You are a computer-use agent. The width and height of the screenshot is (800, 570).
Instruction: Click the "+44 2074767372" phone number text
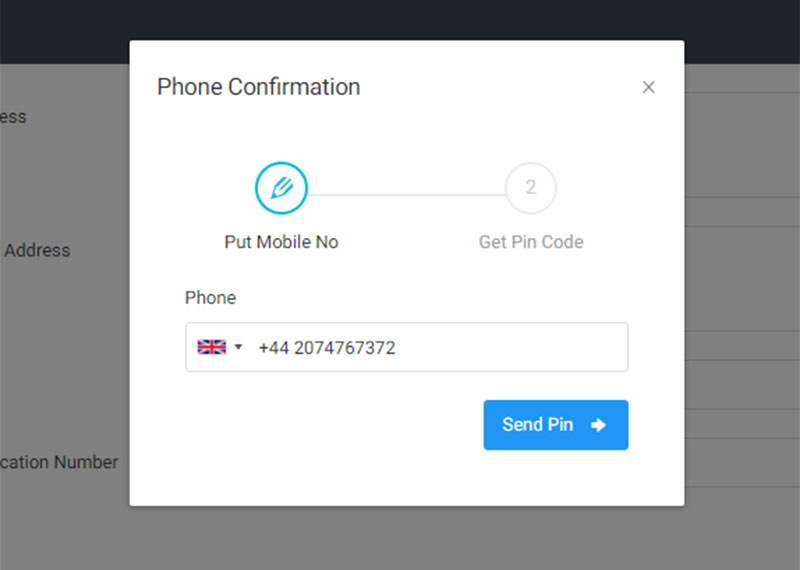pyautogui.click(x=326, y=348)
